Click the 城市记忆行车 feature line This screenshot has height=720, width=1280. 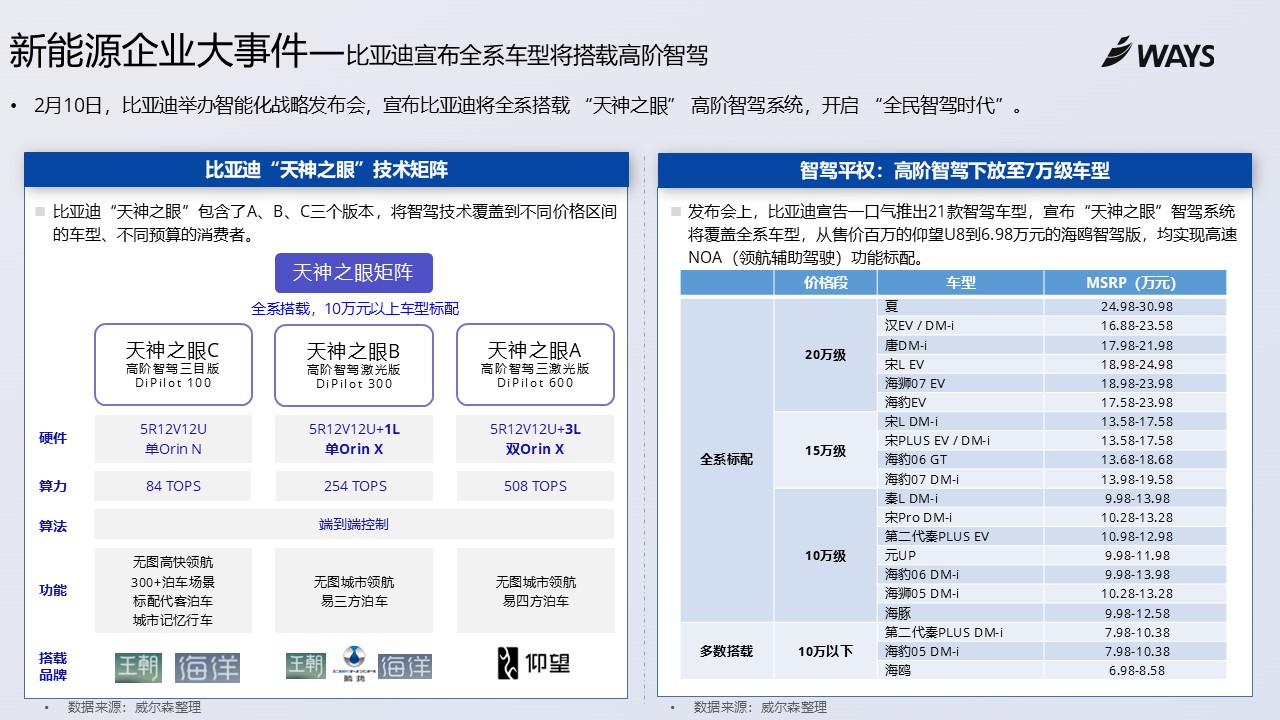pos(173,620)
